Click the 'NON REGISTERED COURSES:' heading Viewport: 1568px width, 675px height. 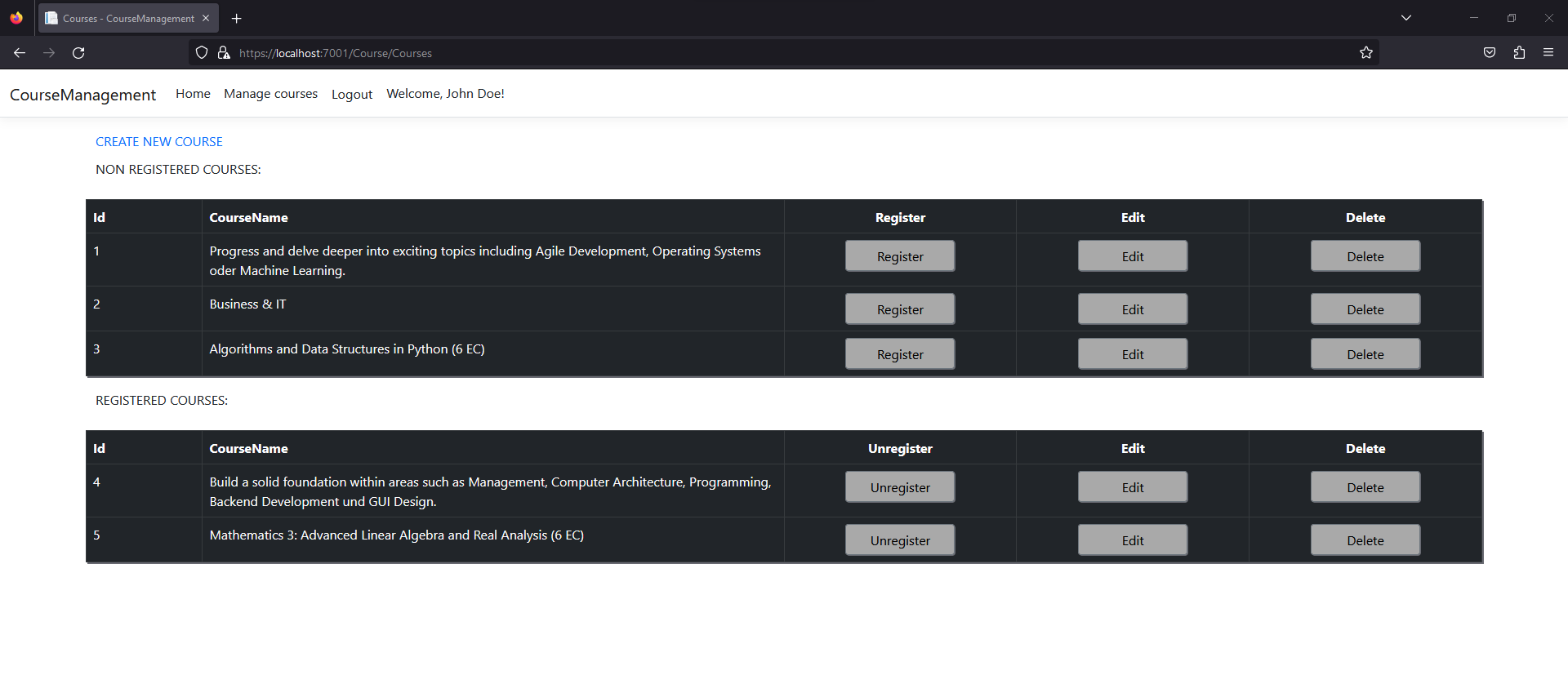178,170
